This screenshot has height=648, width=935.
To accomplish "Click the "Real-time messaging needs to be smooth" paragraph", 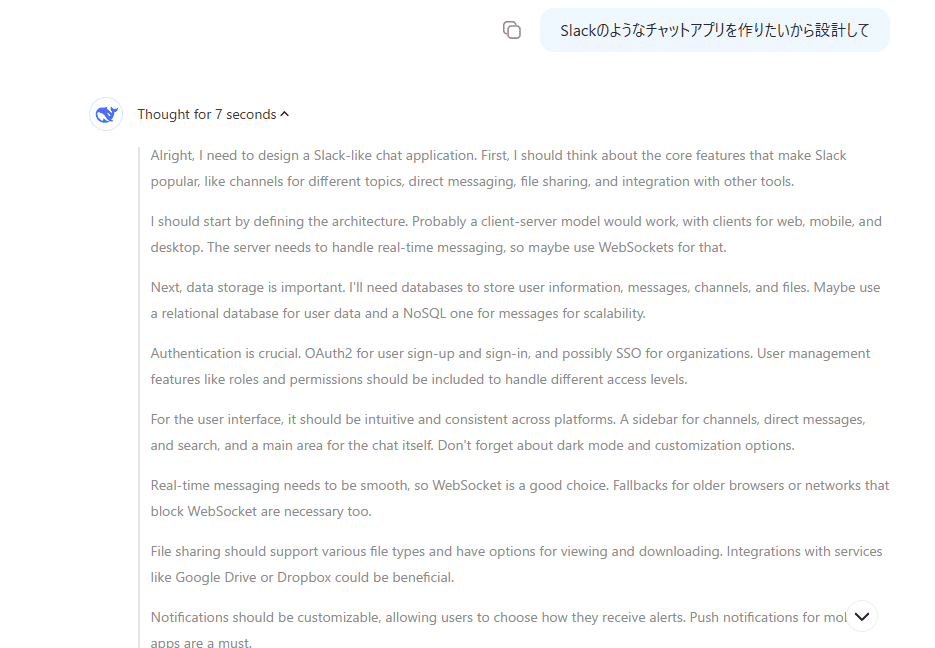I will coord(500,498).
